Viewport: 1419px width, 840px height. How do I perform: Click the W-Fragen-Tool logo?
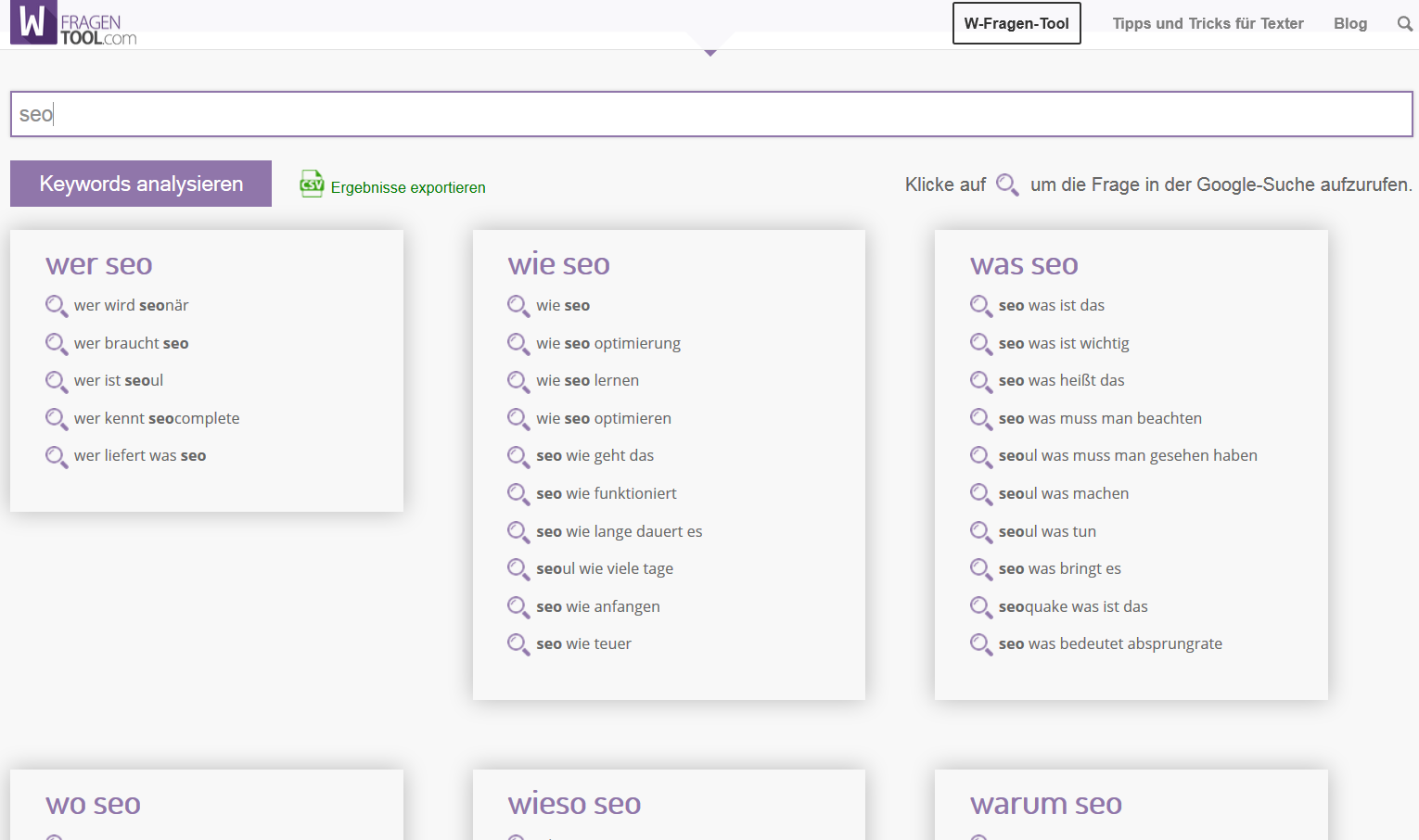pyautogui.click(x=73, y=24)
